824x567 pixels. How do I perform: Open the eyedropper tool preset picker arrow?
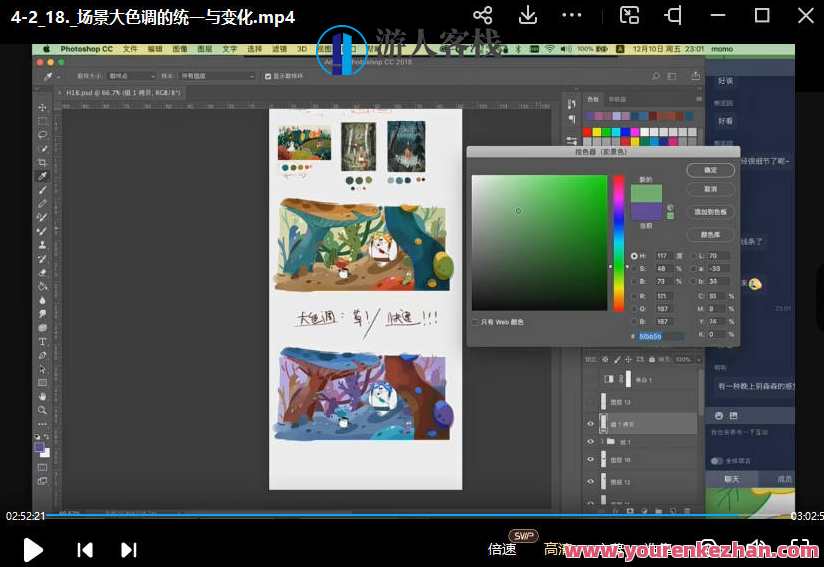[x=58, y=77]
